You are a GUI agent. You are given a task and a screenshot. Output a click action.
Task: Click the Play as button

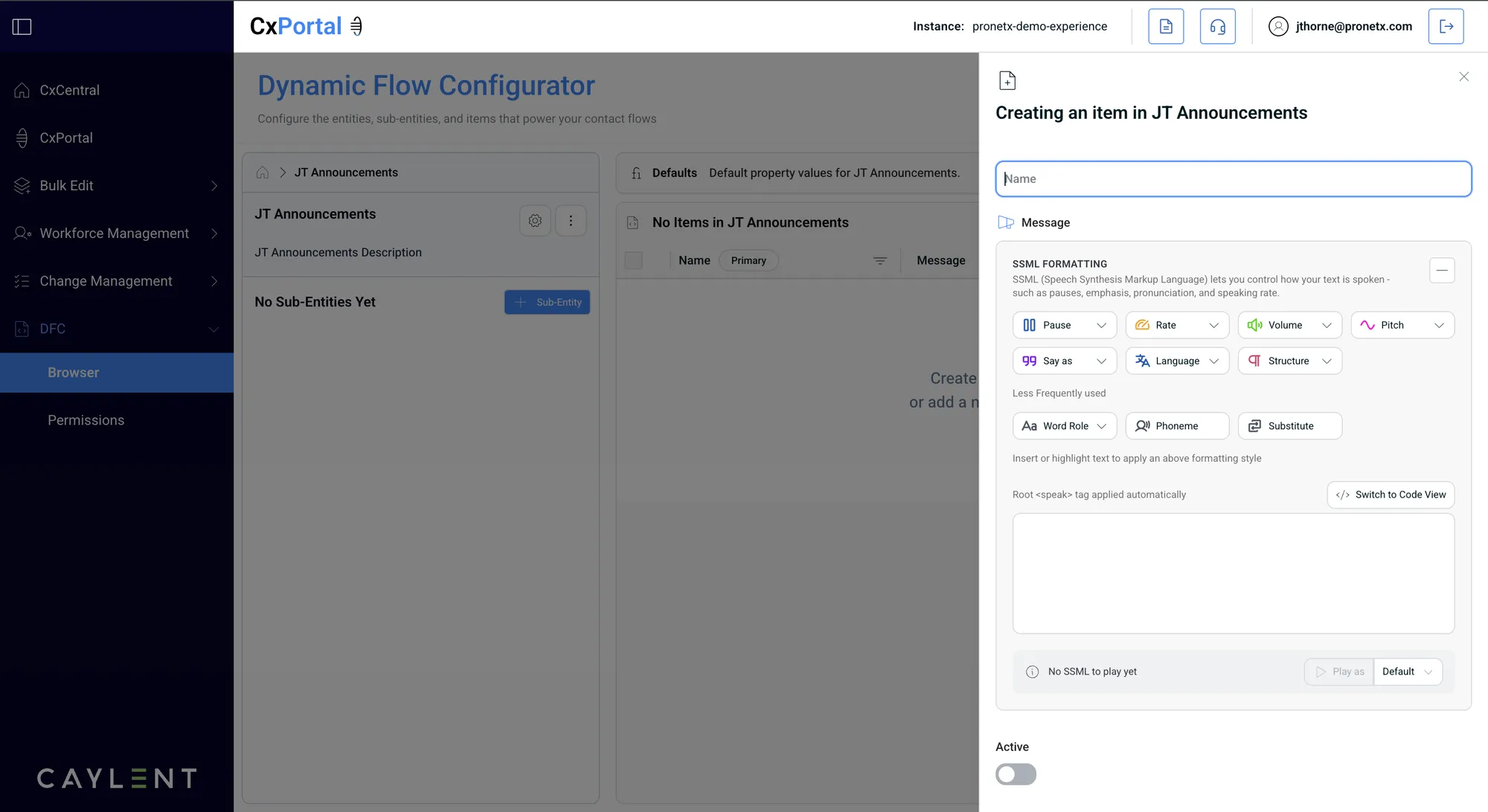click(x=1339, y=672)
